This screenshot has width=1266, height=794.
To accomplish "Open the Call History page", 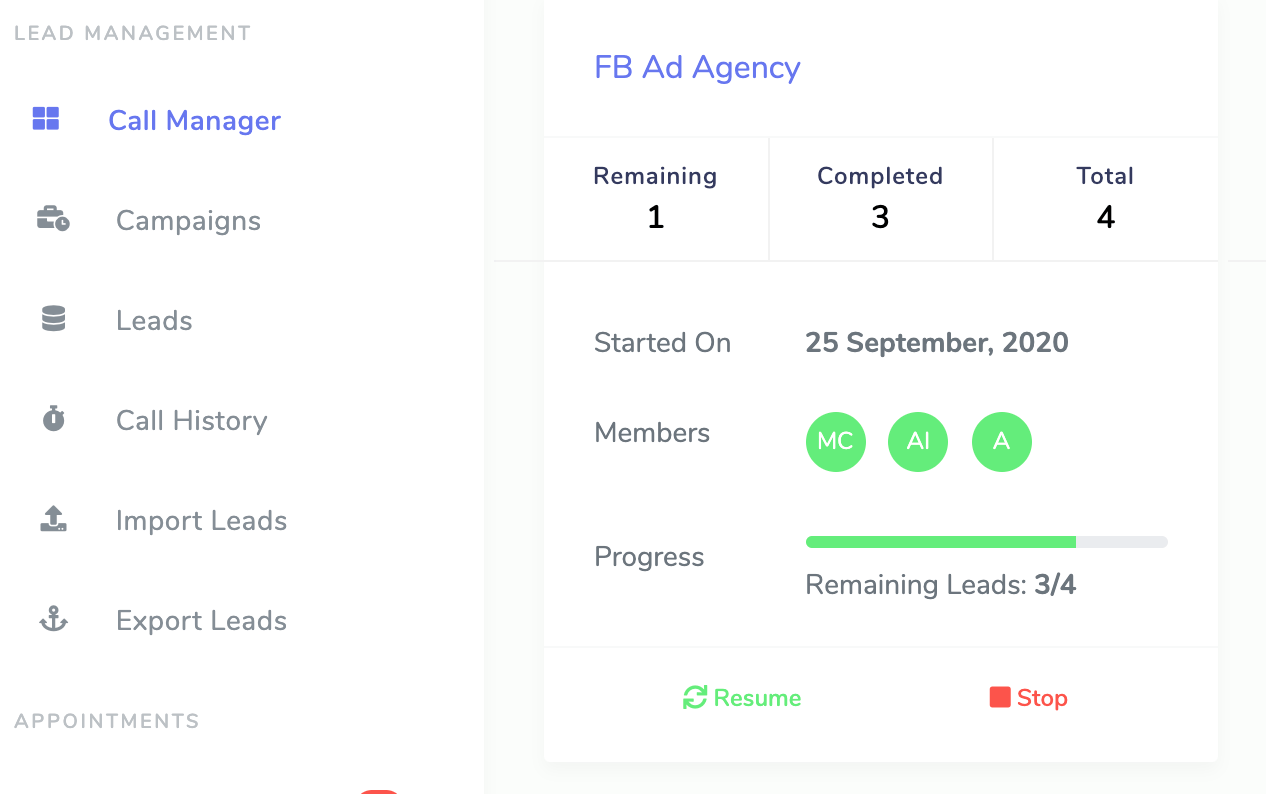I will point(191,421).
